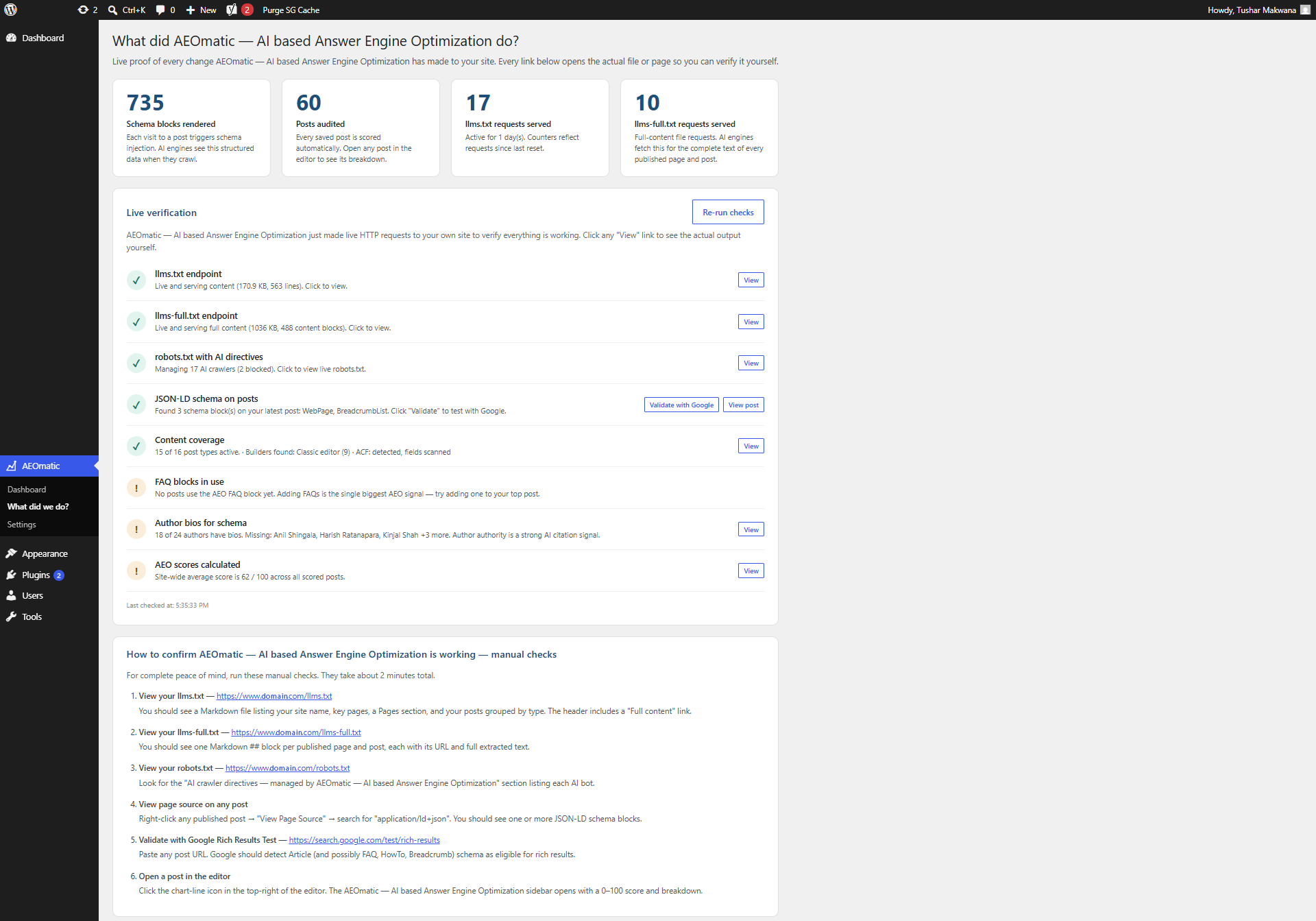
Task: Click the 10 llms-full.txt requests served card
Action: pyautogui.click(x=699, y=128)
